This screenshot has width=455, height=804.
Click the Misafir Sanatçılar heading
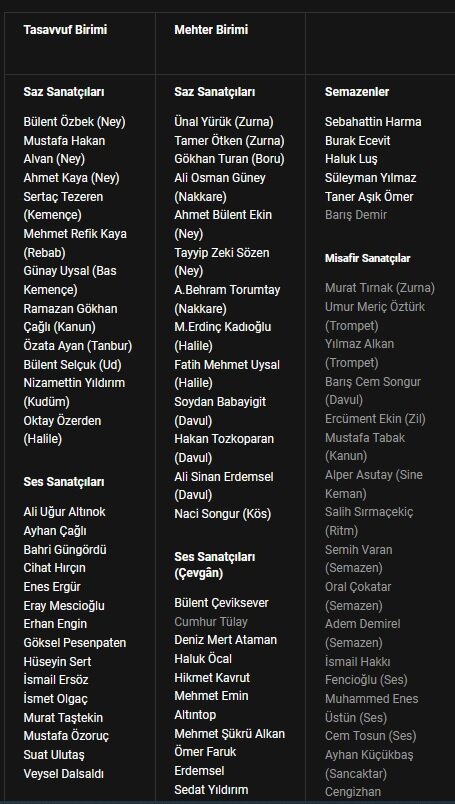click(367, 258)
